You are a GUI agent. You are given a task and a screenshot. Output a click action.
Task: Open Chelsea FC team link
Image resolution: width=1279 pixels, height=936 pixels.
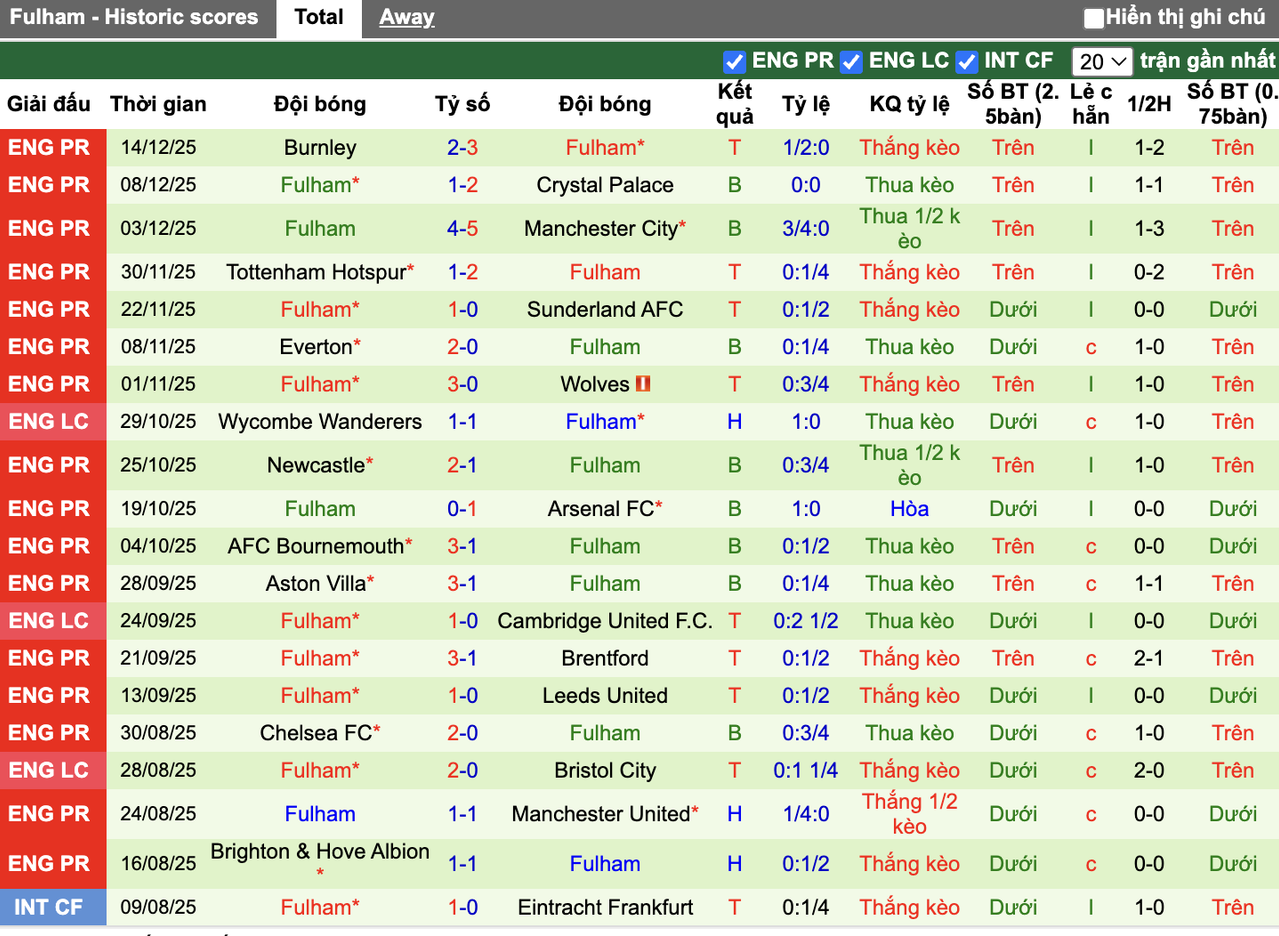(316, 733)
